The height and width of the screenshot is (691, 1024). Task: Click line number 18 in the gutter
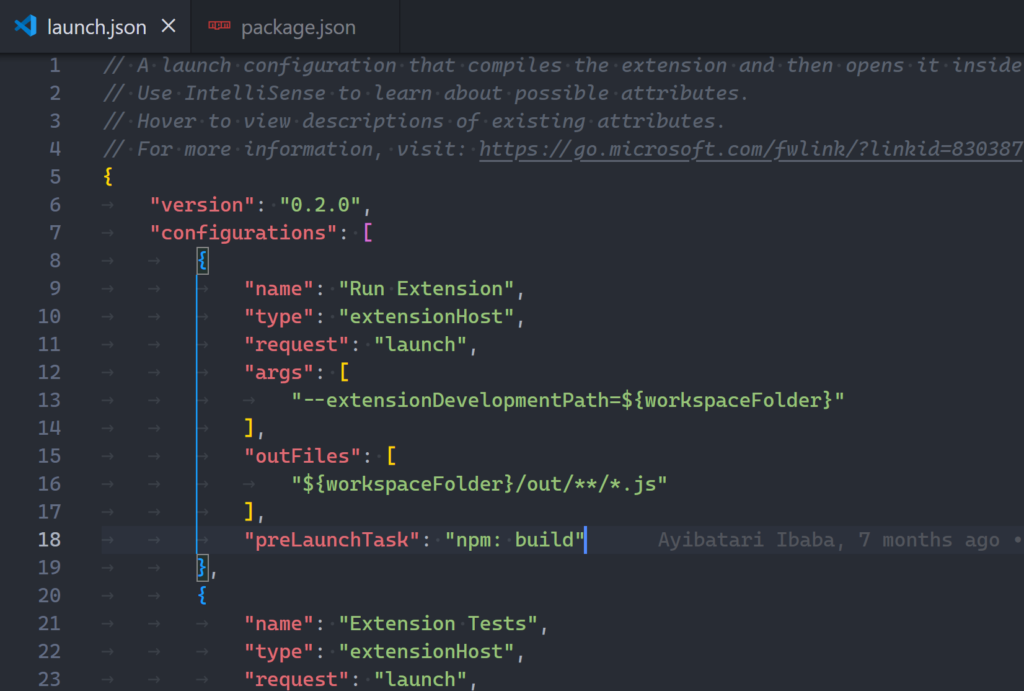49,540
